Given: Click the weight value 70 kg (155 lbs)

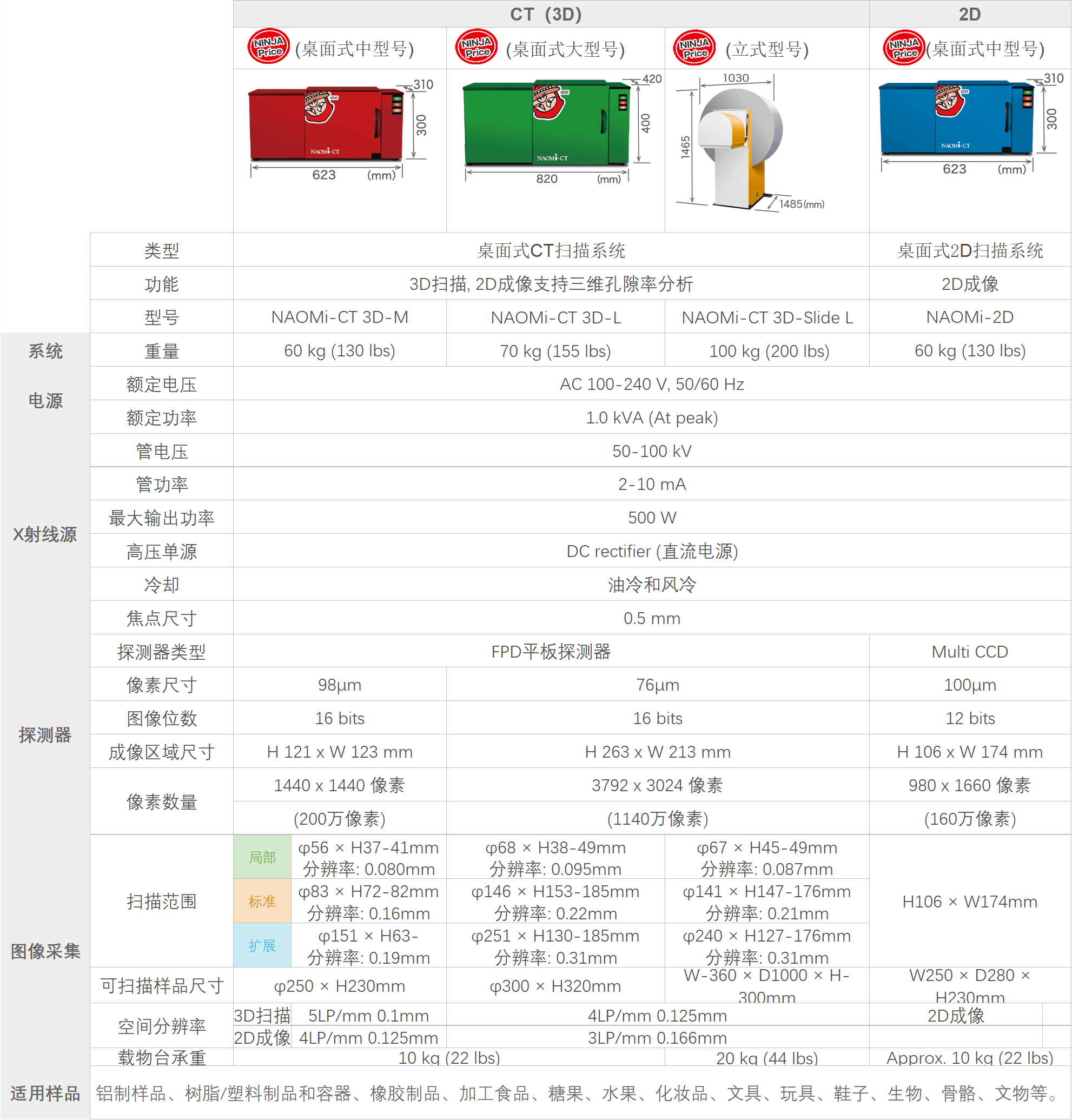Looking at the screenshot, I should tap(555, 351).
